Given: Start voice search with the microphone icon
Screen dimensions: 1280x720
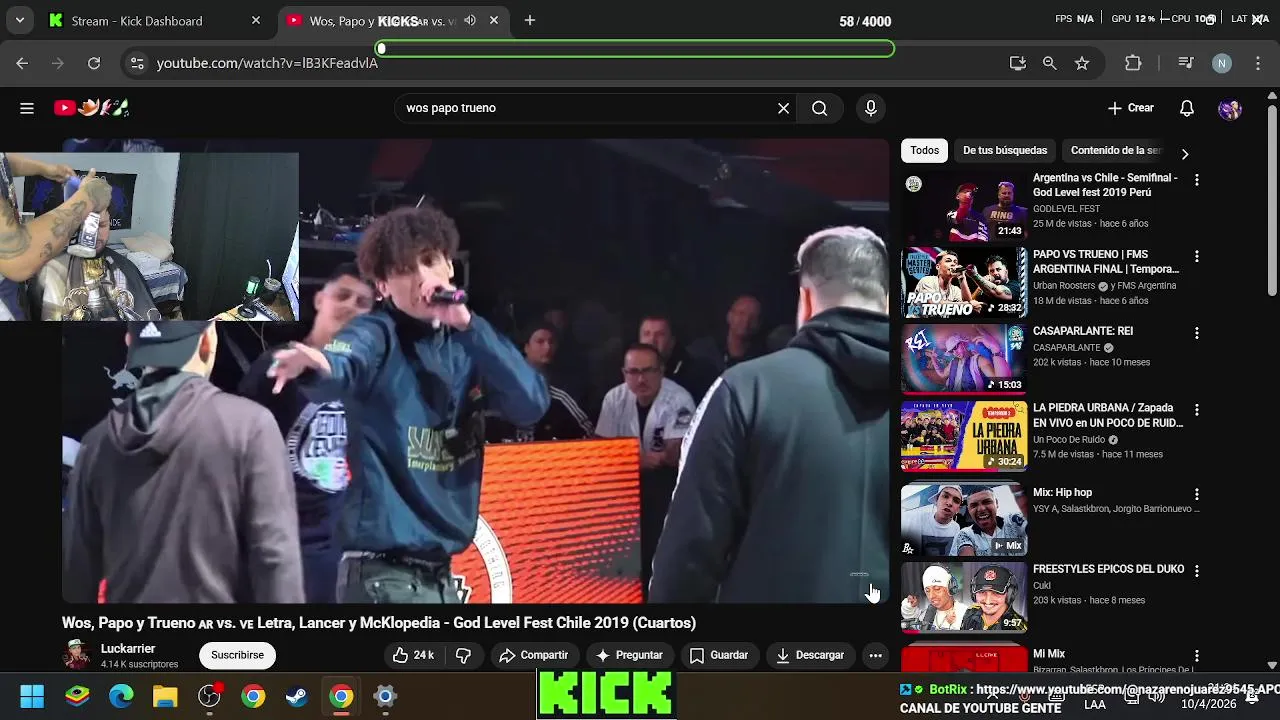Looking at the screenshot, I should 871,108.
